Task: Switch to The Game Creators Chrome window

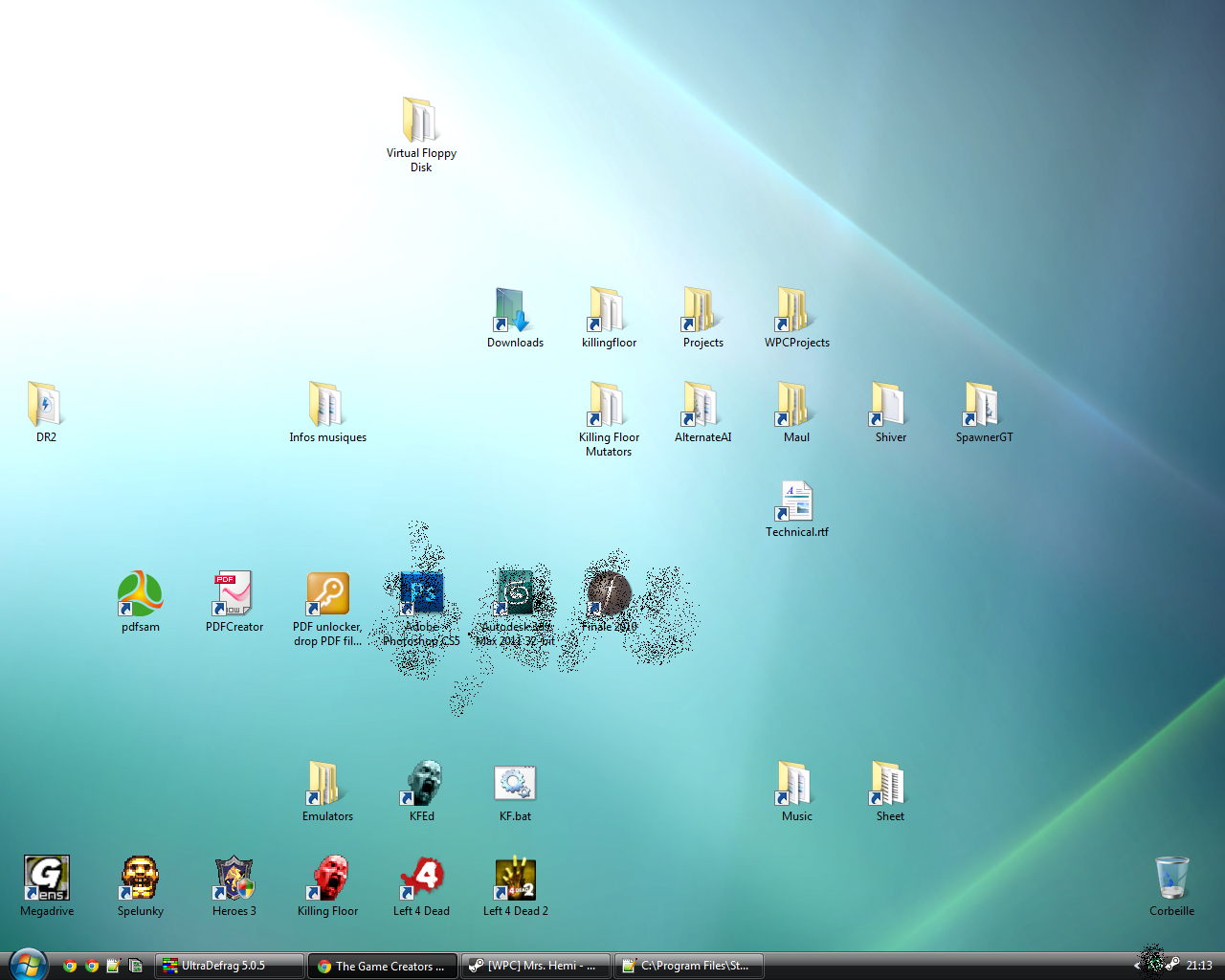Action: (383, 966)
